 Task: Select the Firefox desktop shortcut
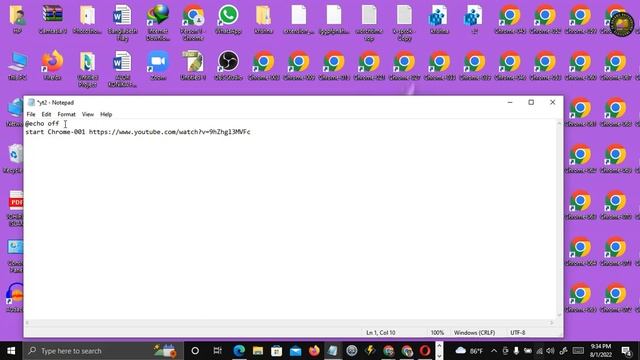pos(52,65)
